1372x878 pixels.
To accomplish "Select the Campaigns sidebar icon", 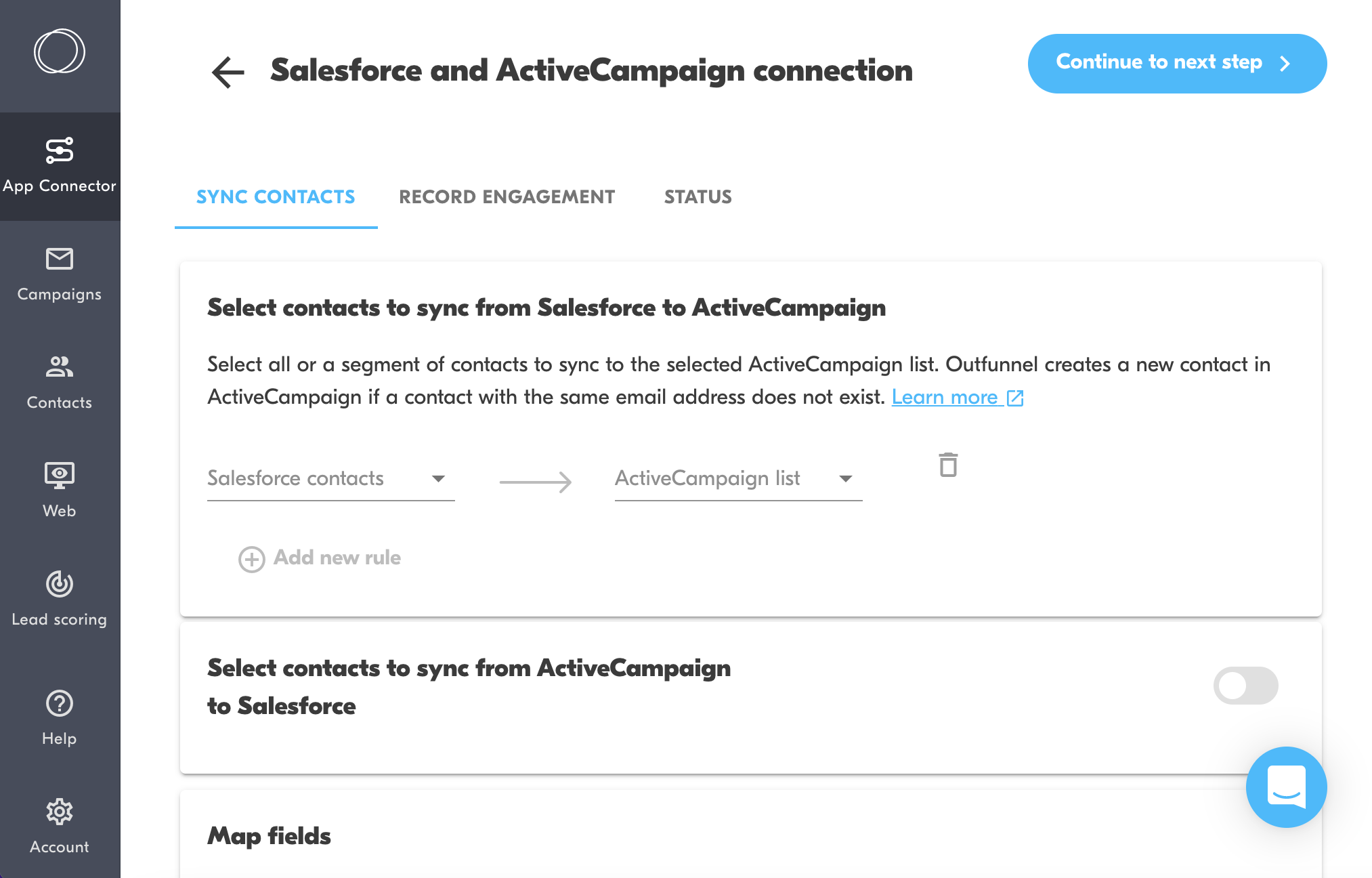I will [59, 274].
